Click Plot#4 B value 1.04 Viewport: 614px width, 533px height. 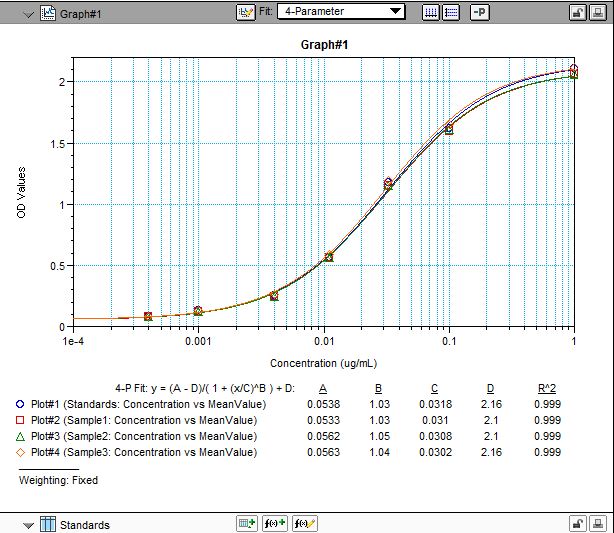click(x=379, y=452)
